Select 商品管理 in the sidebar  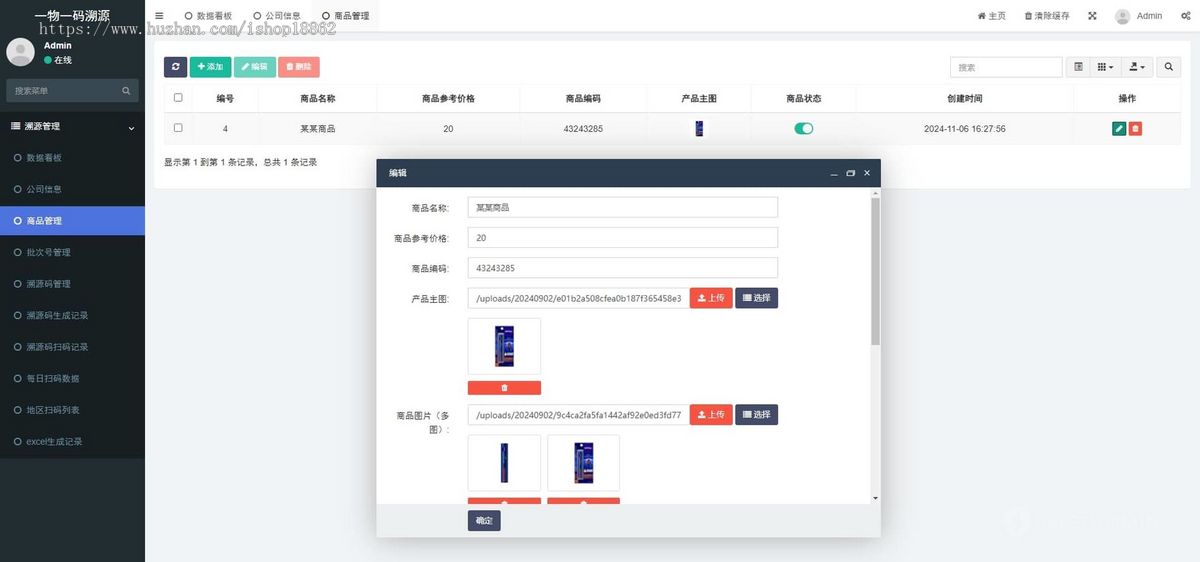[x=72, y=221]
